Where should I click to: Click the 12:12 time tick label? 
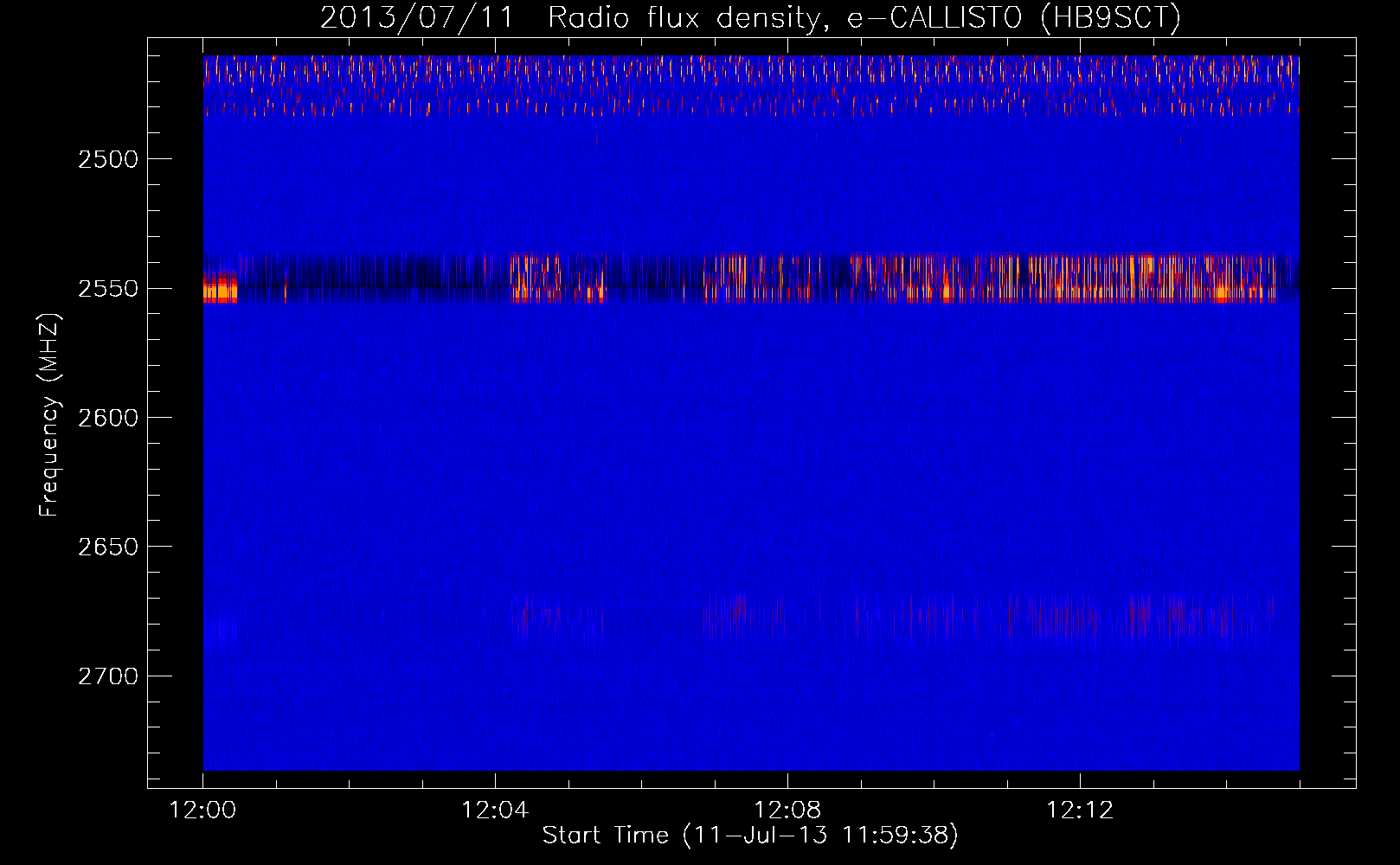click(1080, 811)
